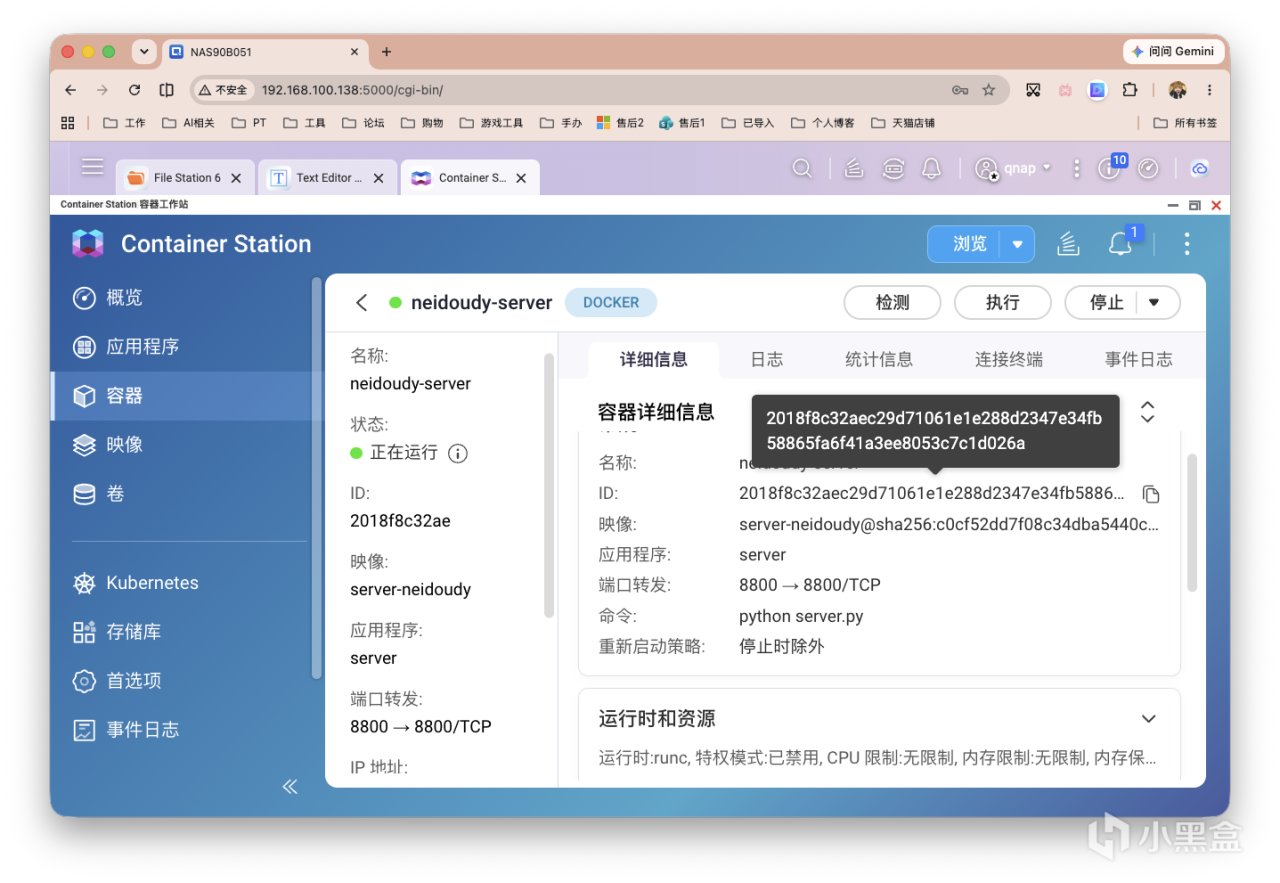
Task: Open qnap user account dropdown
Action: click(1014, 169)
